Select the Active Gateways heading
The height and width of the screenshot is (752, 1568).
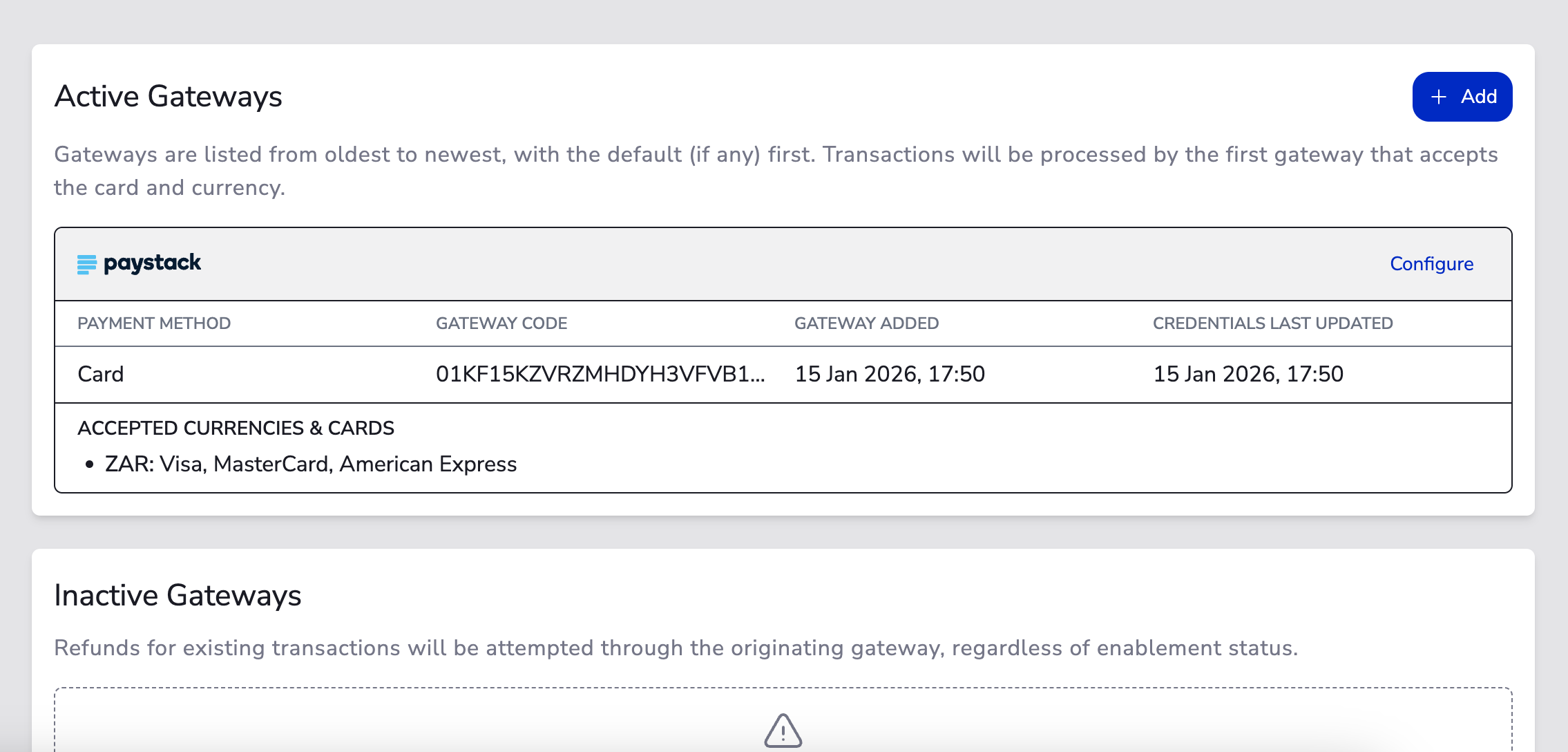click(168, 96)
